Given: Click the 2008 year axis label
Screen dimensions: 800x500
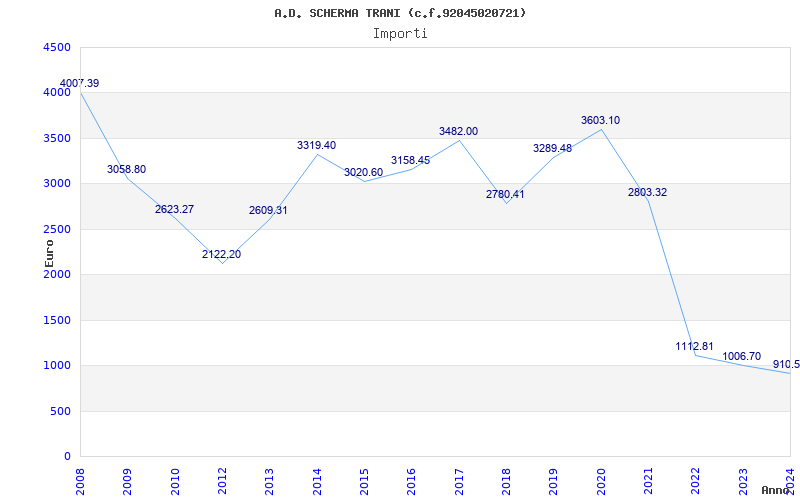Looking at the screenshot, I should pos(80,481).
